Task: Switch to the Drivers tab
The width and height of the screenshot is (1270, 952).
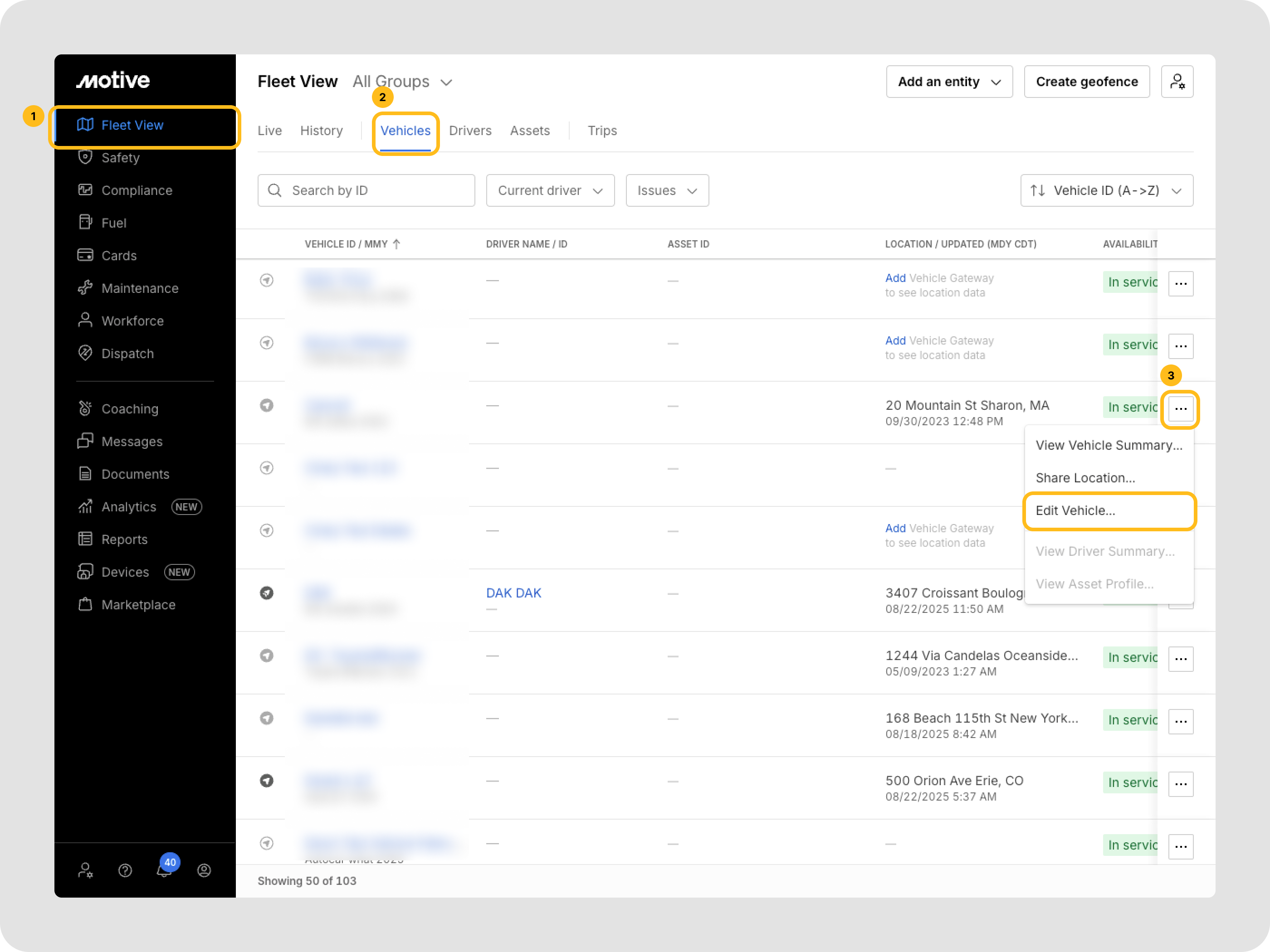Action: pos(469,131)
